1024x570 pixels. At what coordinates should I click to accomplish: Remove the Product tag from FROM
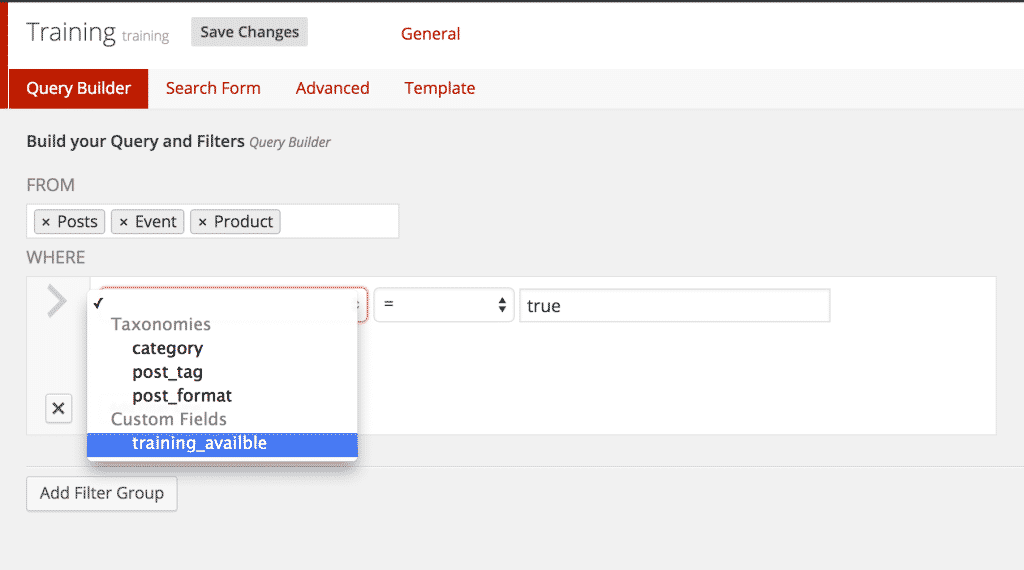click(x=202, y=222)
